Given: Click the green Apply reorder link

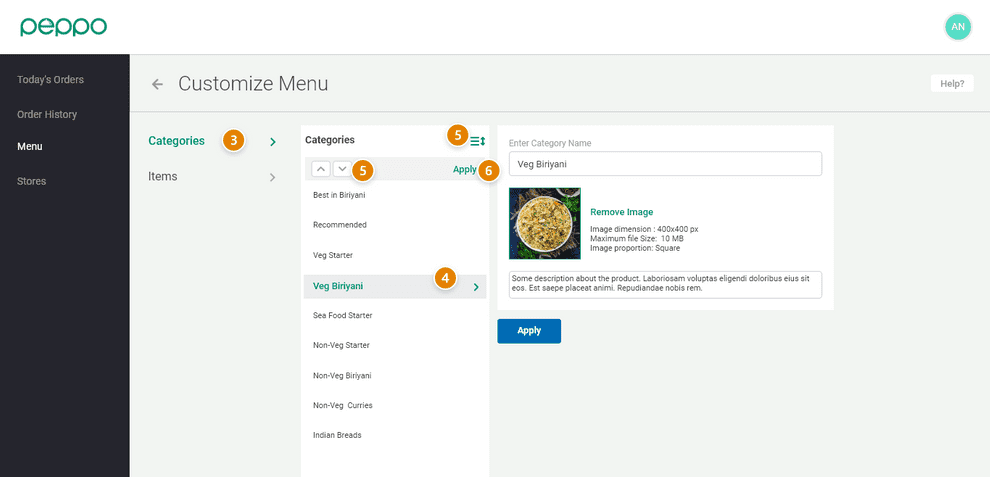Looking at the screenshot, I should pos(464,170).
